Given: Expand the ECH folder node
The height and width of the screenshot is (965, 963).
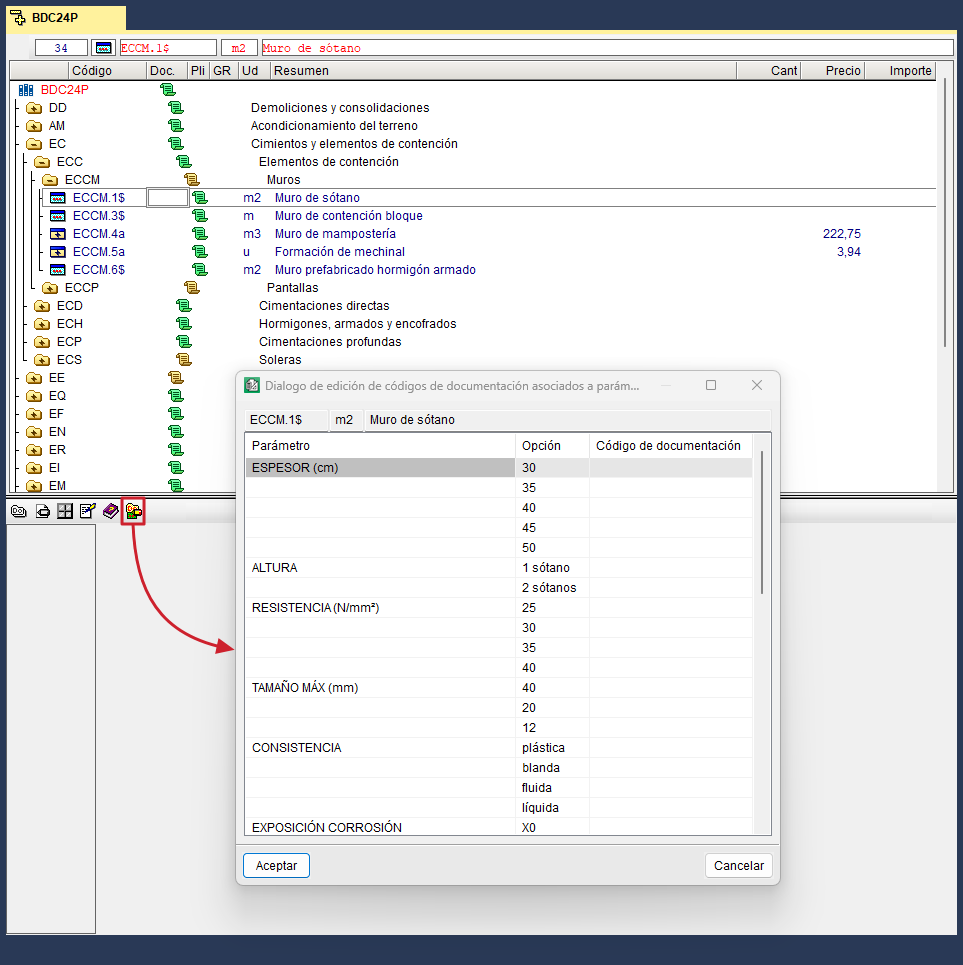Looking at the screenshot, I should [42, 324].
